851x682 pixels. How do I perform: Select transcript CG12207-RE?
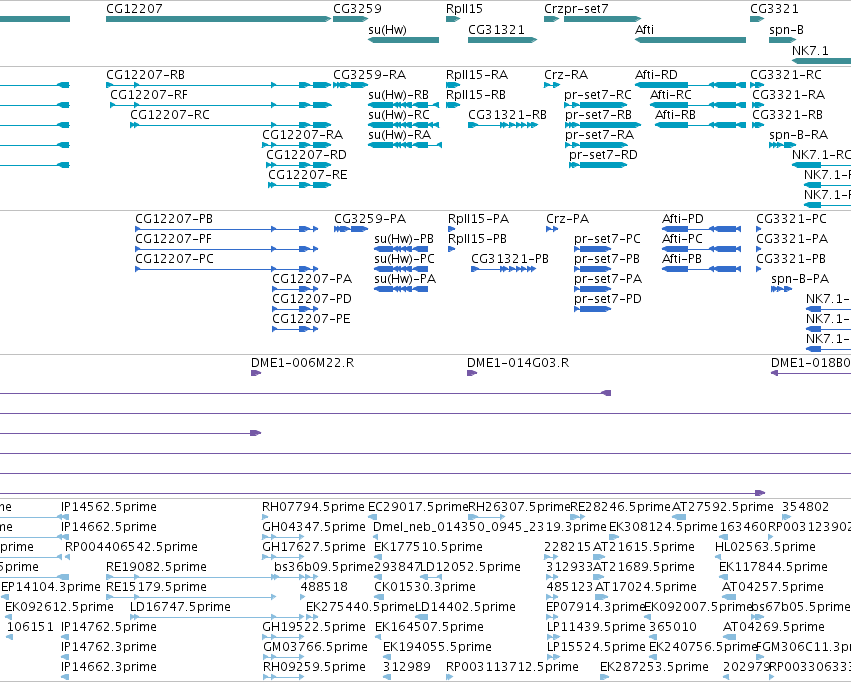(300, 185)
